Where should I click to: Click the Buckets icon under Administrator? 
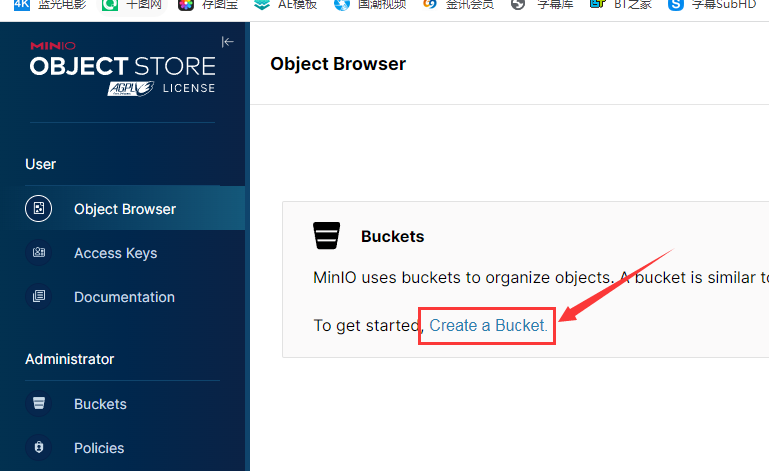38,404
